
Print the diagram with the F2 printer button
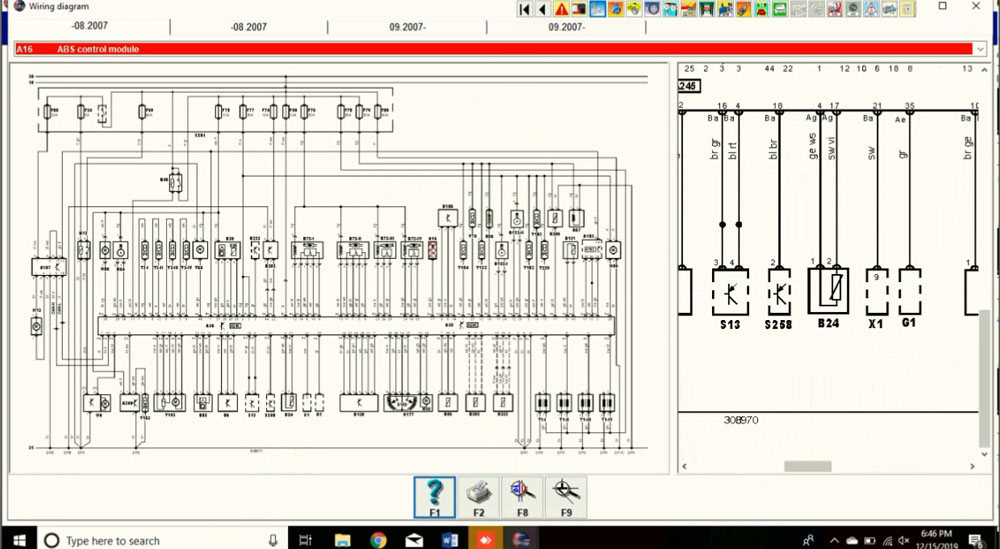coord(478,497)
